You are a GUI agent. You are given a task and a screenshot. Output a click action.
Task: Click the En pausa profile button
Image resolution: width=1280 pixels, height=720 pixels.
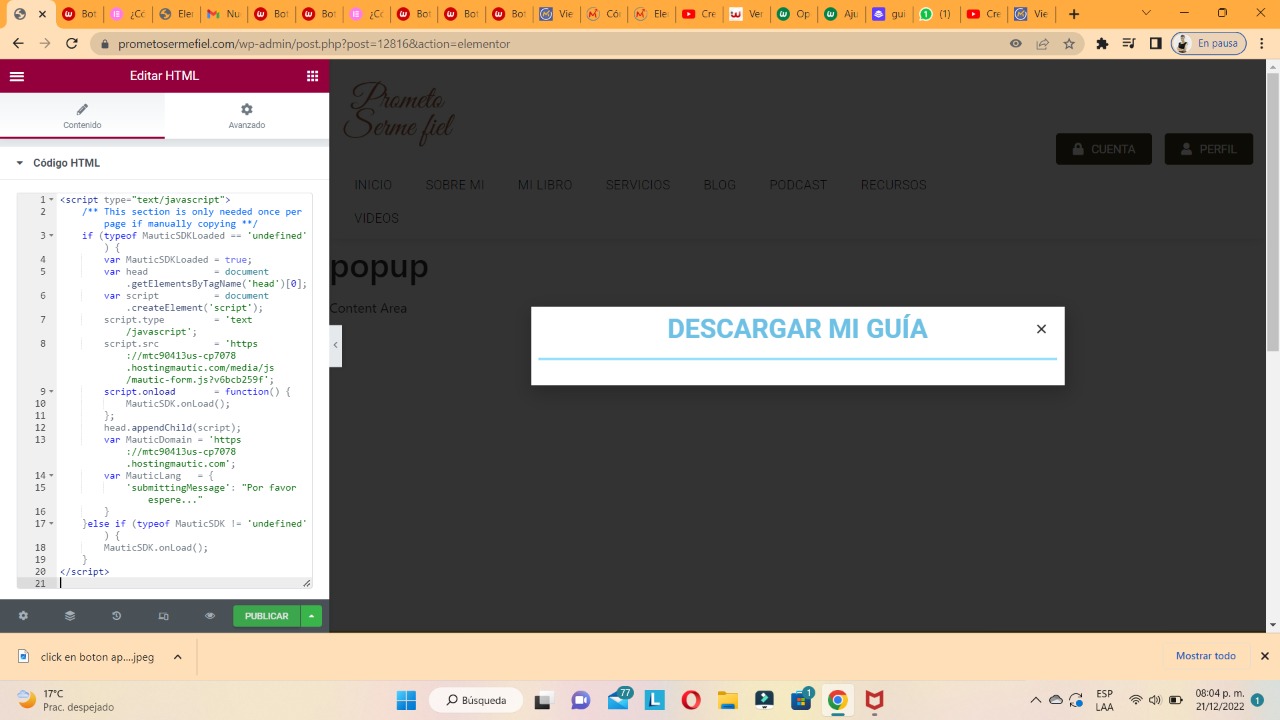point(1209,44)
